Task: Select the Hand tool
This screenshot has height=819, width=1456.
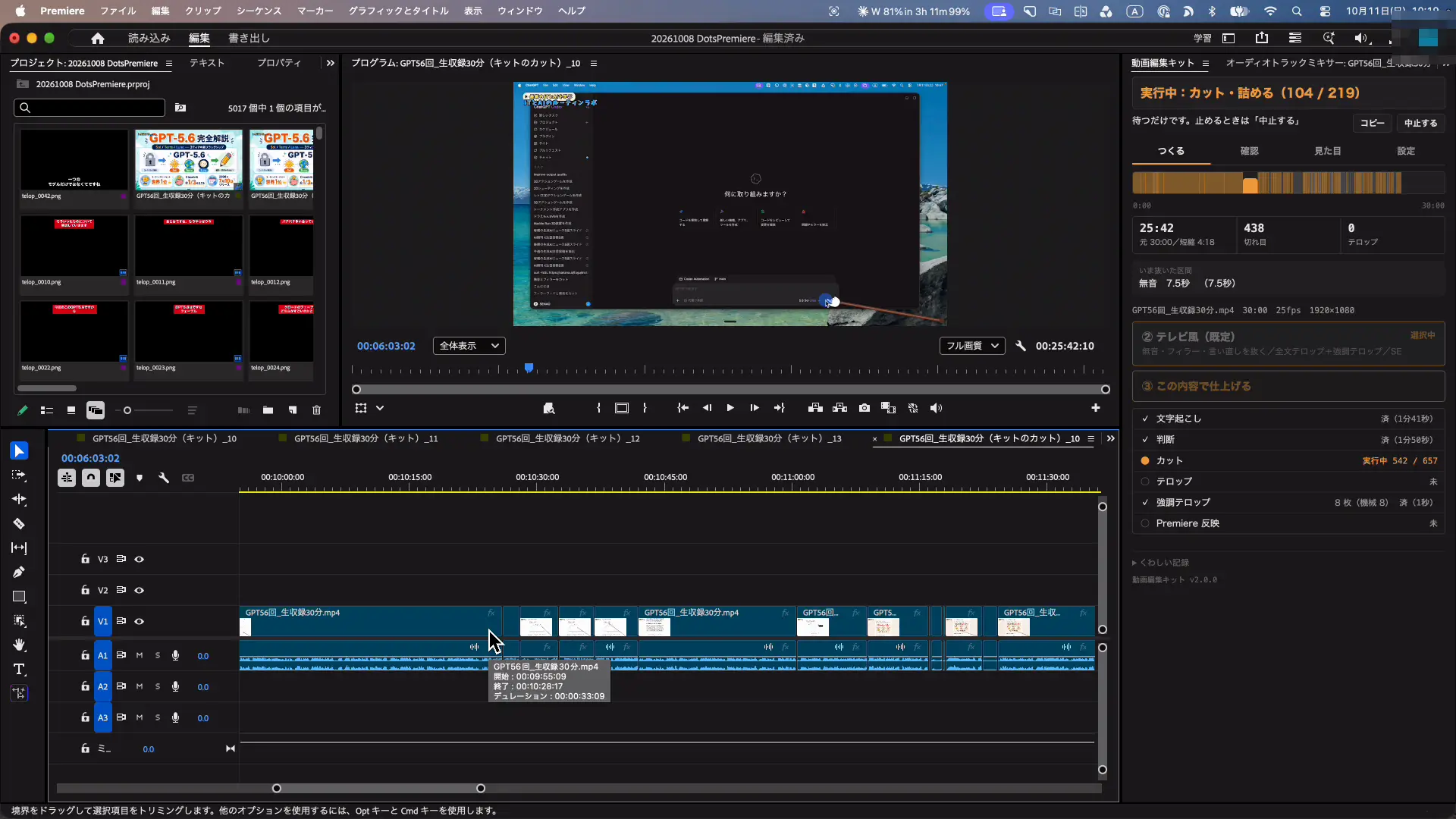Action: (19, 645)
